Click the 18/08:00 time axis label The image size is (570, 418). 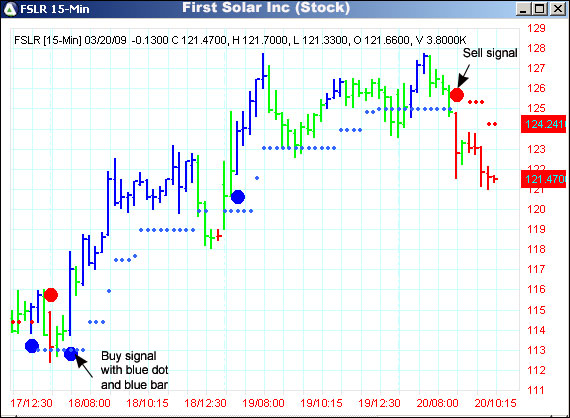click(x=89, y=403)
